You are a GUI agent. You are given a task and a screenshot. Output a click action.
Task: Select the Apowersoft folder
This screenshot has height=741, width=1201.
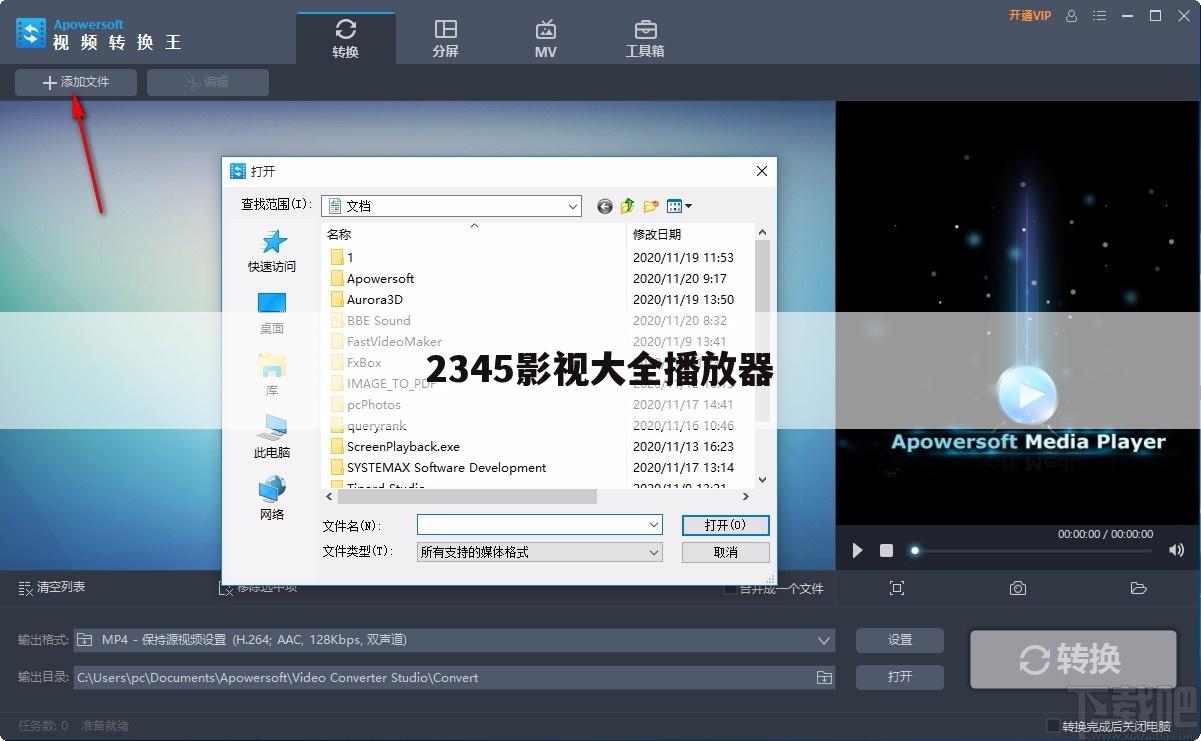pyautogui.click(x=372, y=279)
